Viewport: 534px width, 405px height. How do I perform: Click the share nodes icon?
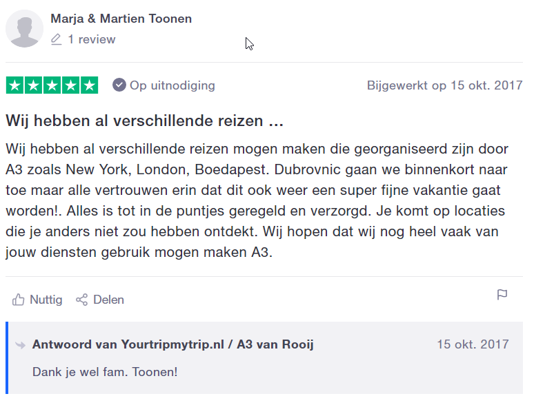82,300
